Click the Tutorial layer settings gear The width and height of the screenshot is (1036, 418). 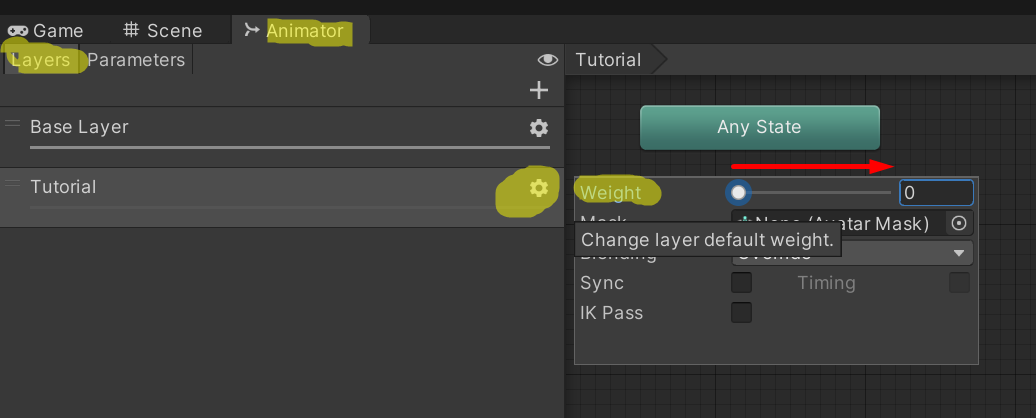tap(539, 188)
